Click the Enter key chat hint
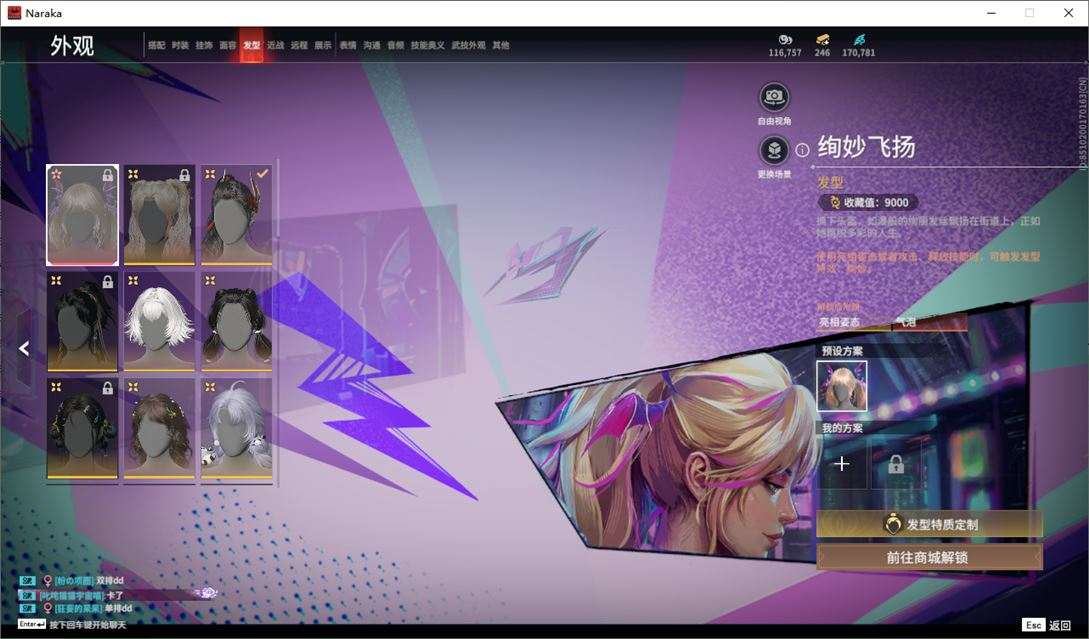This screenshot has width=1089, height=639. tap(32, 624)
